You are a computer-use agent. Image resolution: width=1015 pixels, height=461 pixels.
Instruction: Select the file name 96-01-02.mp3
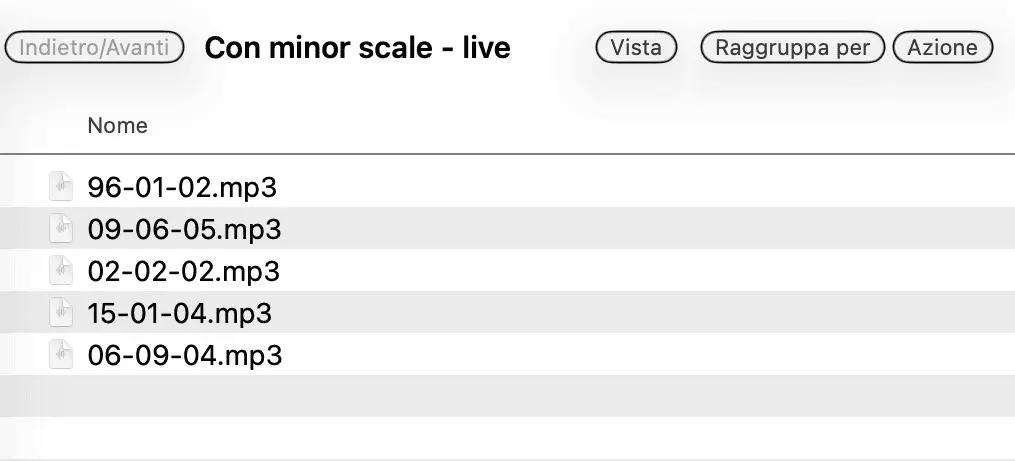(182, 187)
